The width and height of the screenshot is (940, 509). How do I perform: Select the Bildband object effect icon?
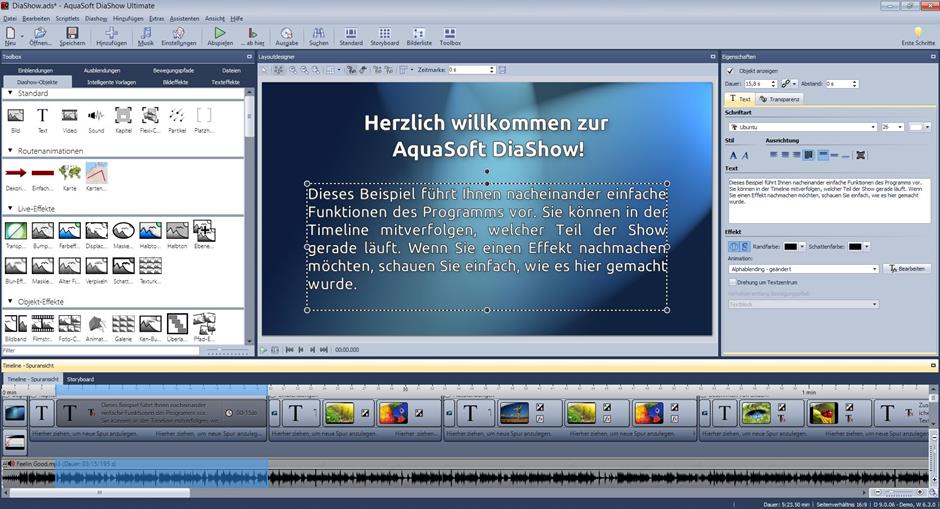pos(16,324)
